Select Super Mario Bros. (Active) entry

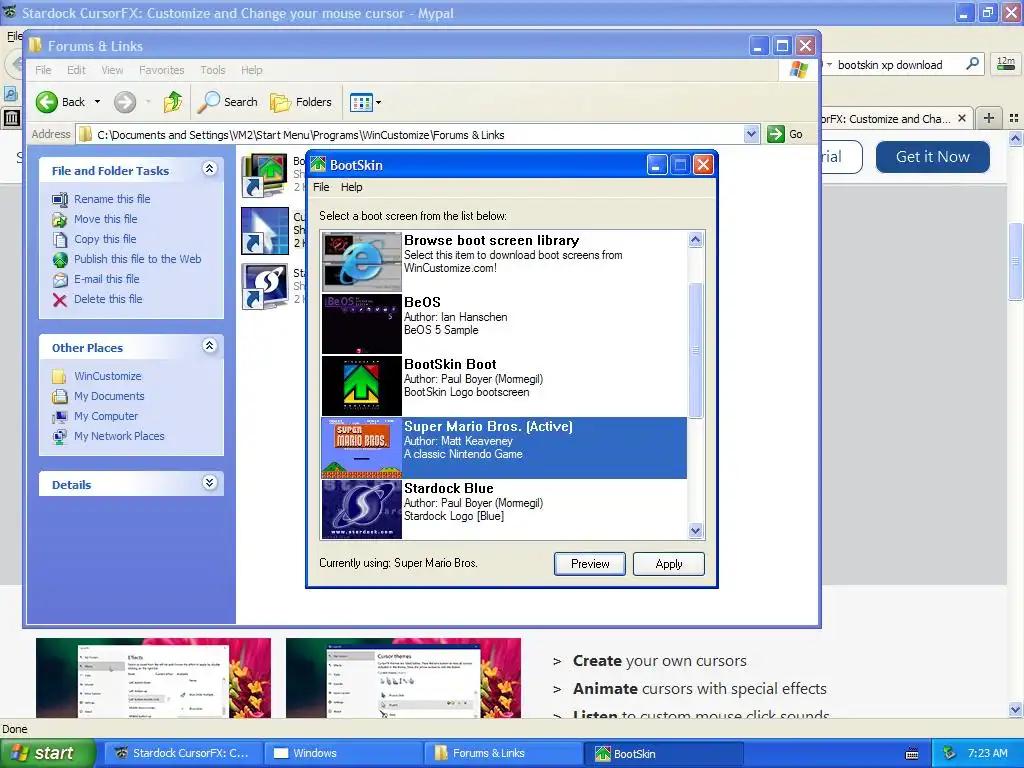click(504, 448)
